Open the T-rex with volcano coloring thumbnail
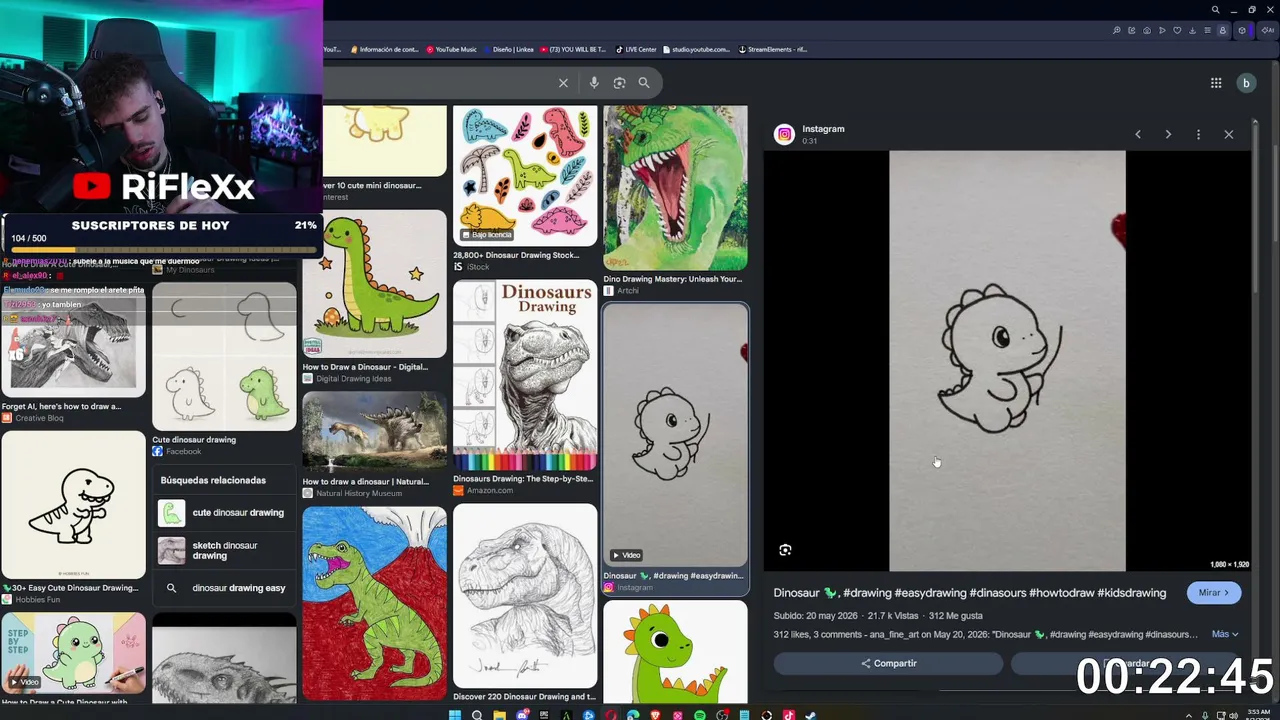Viewport: 1280px width, 720px height. pyautogui.click(x=375, y=602)
